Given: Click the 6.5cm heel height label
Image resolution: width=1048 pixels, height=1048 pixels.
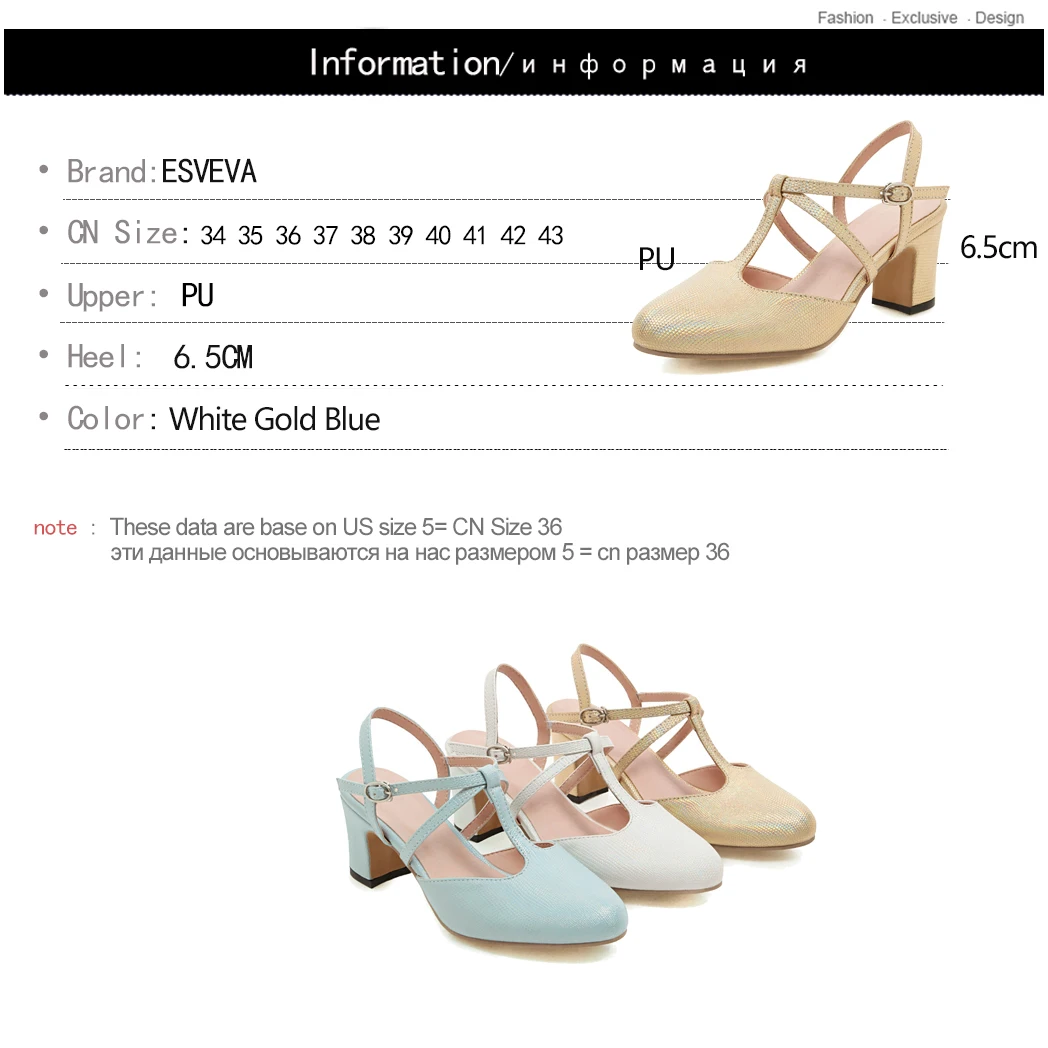Looking at the screenshot, I should tap(999, 248).
